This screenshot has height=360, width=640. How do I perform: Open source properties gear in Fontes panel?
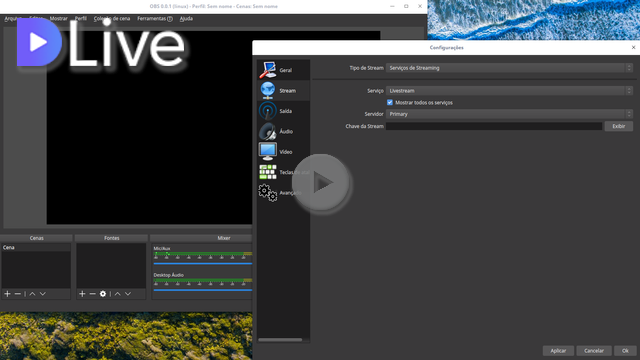coord(103,294)
